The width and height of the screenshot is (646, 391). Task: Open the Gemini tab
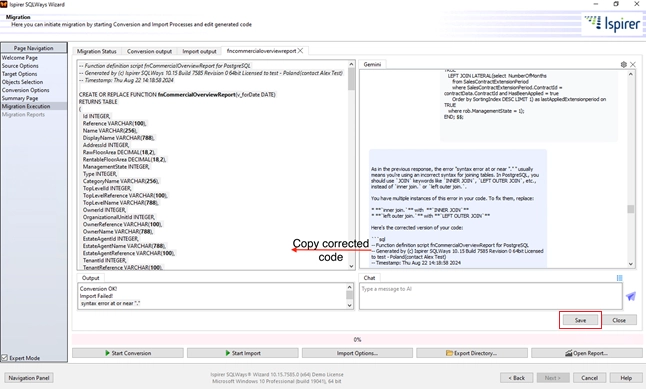372,64
